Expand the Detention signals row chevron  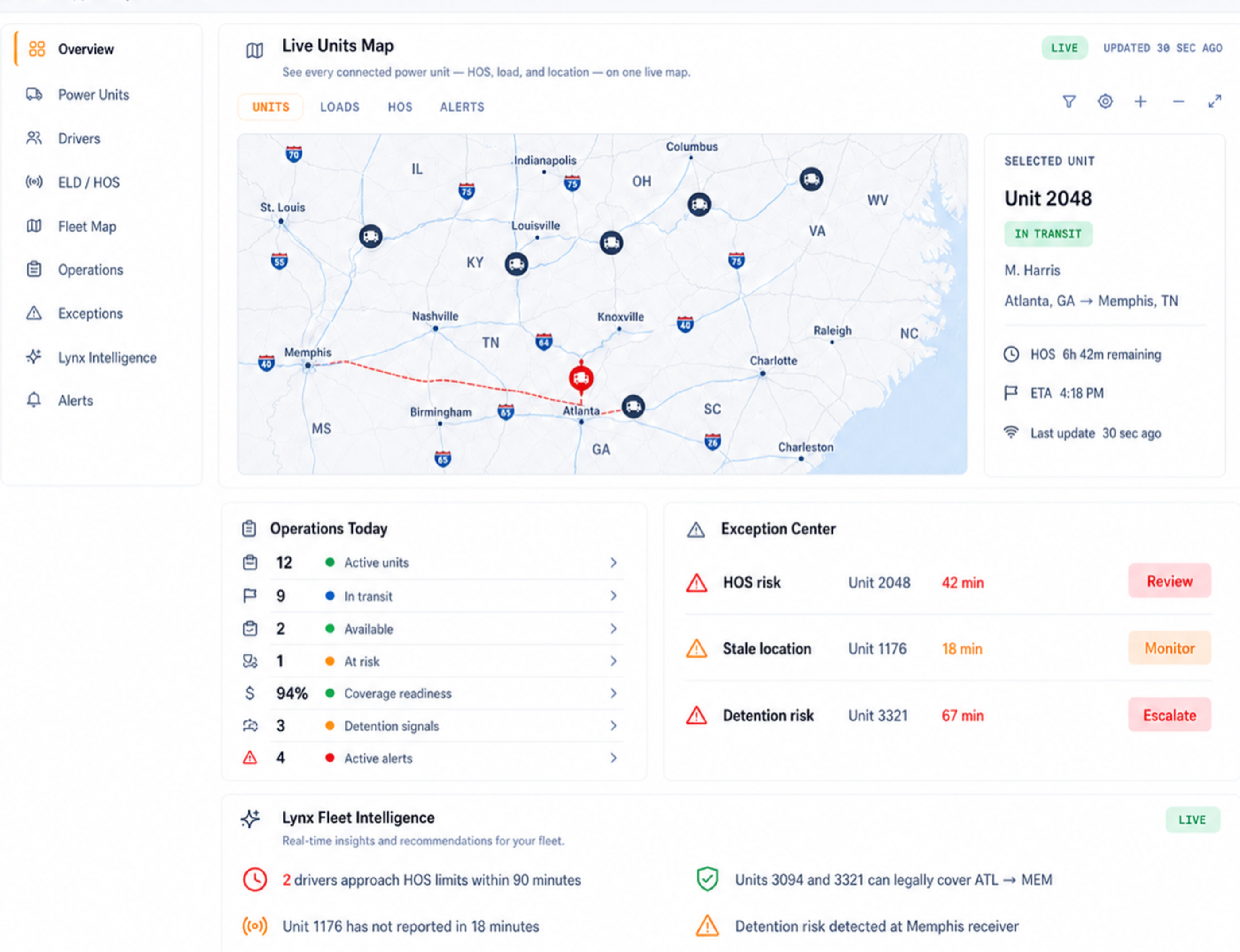(613, 726)
